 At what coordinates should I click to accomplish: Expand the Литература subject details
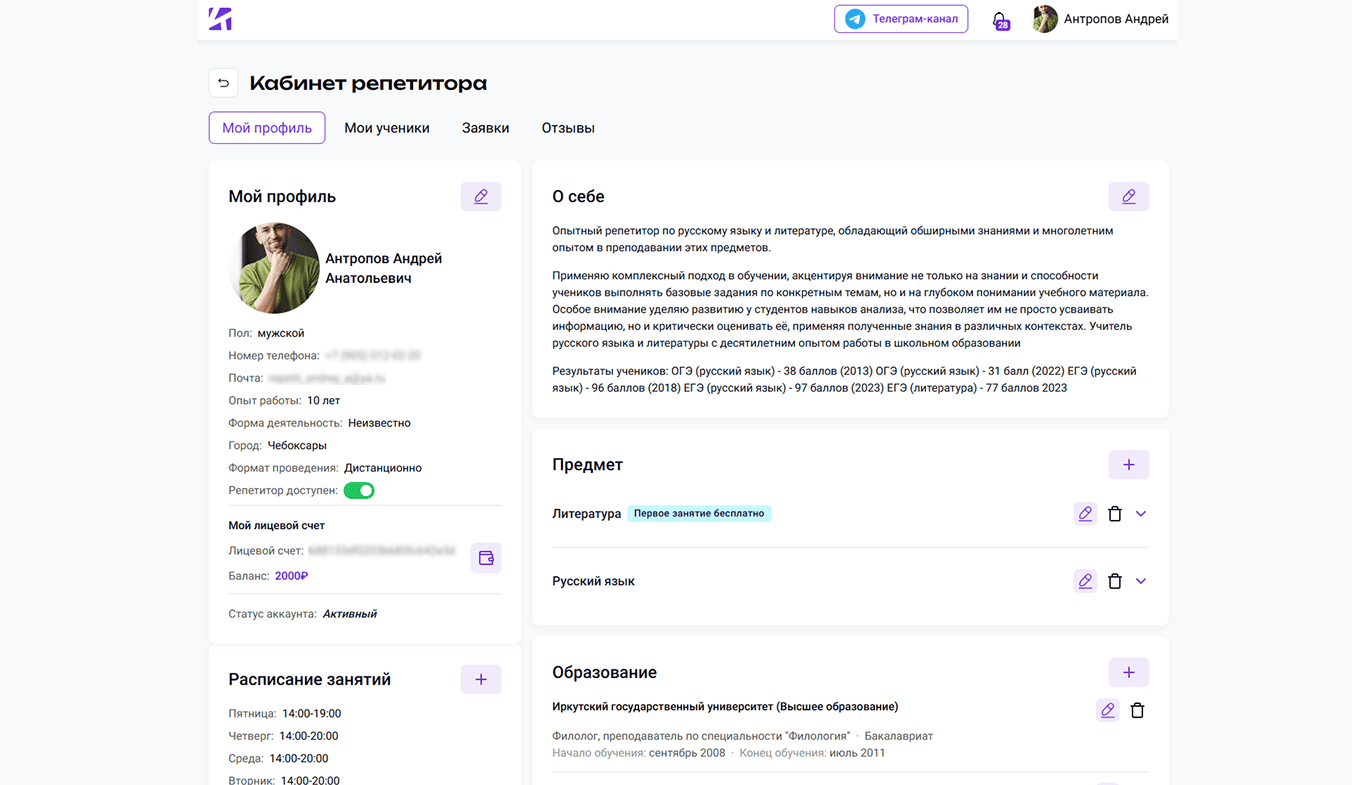(1141, 514)
